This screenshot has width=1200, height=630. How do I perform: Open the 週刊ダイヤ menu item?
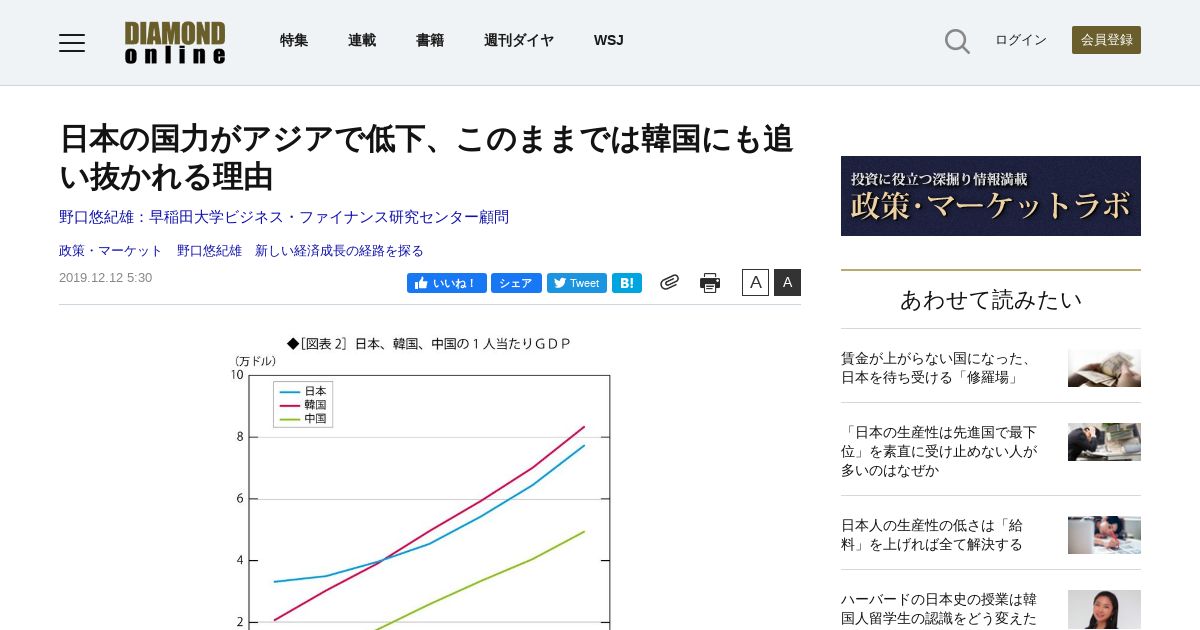[519, 40]
